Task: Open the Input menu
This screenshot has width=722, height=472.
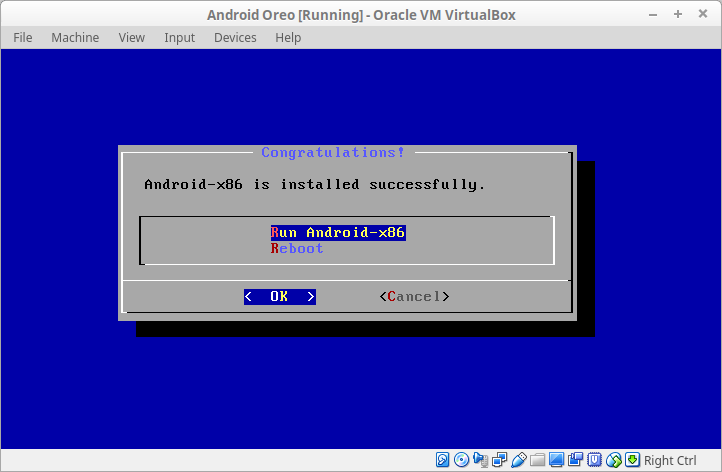Action: (180, 37)
